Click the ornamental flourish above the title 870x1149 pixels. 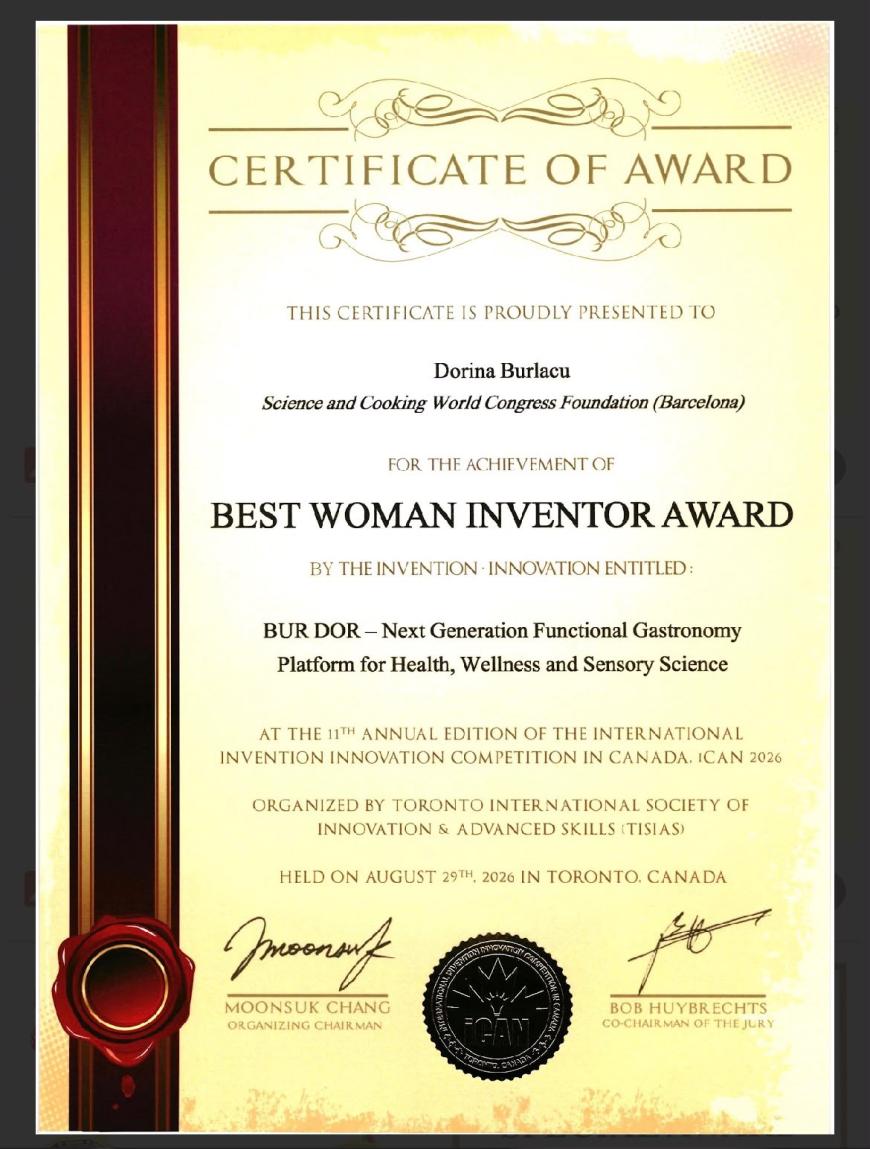click(500, 109)
